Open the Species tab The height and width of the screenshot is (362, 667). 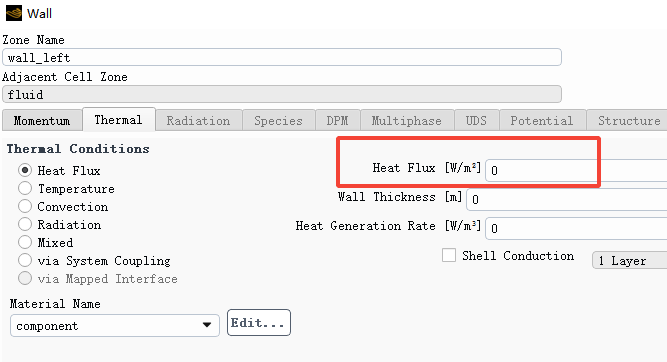pos(279,121)
